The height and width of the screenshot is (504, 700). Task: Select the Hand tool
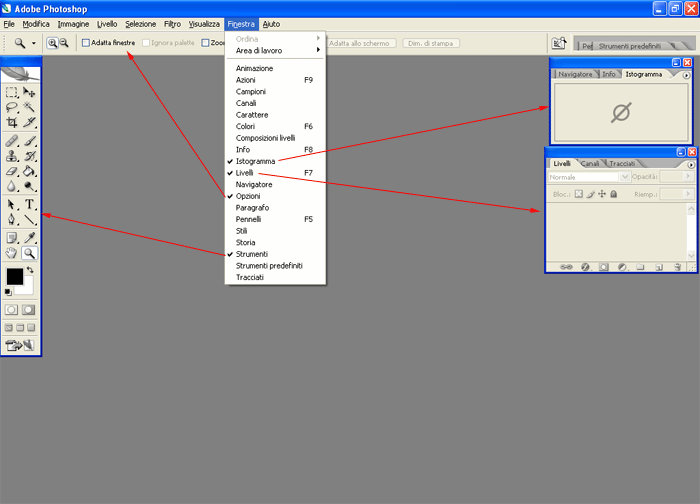pyautogui.click(x=12, y=253)
